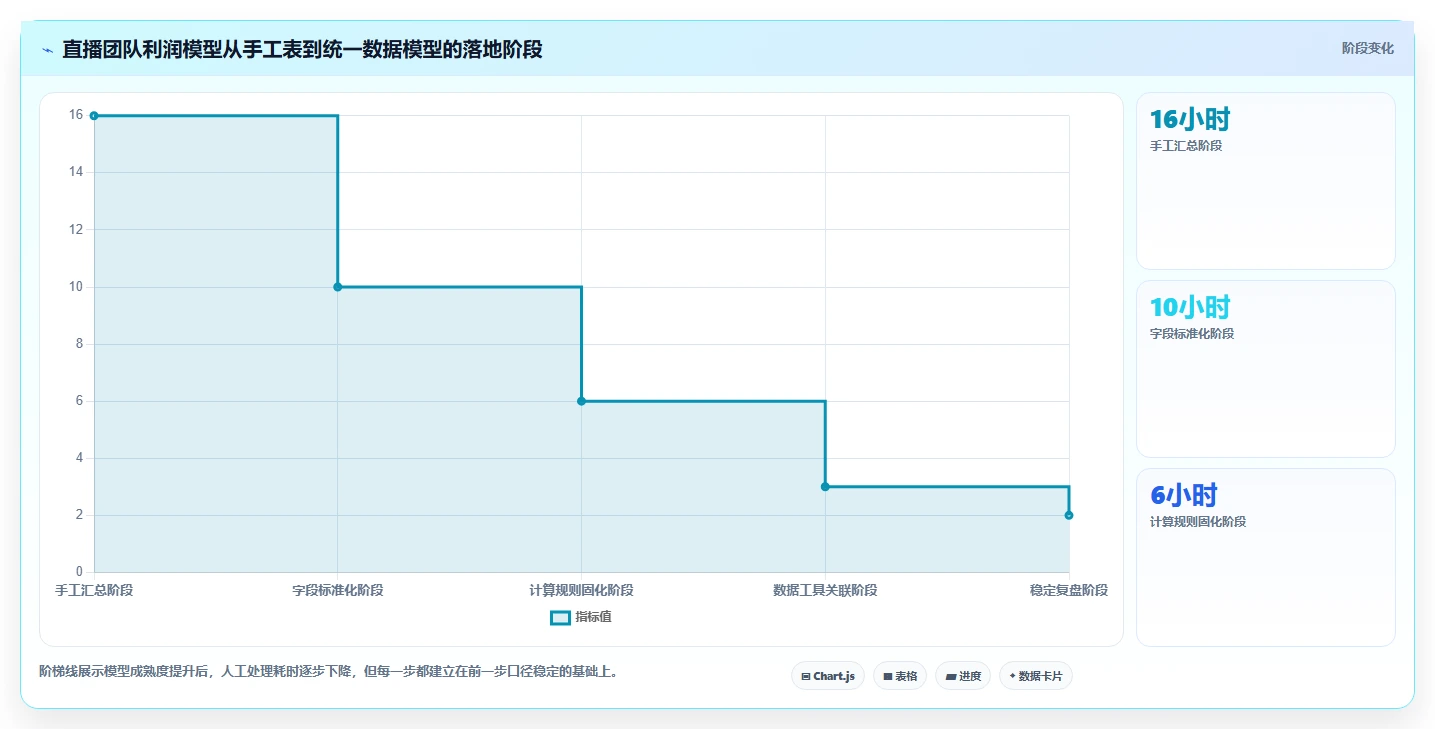Click data point at 字段标准化阶段 (10)
This screenshot has height=729, width=1435.
click(x=337, y=287)
